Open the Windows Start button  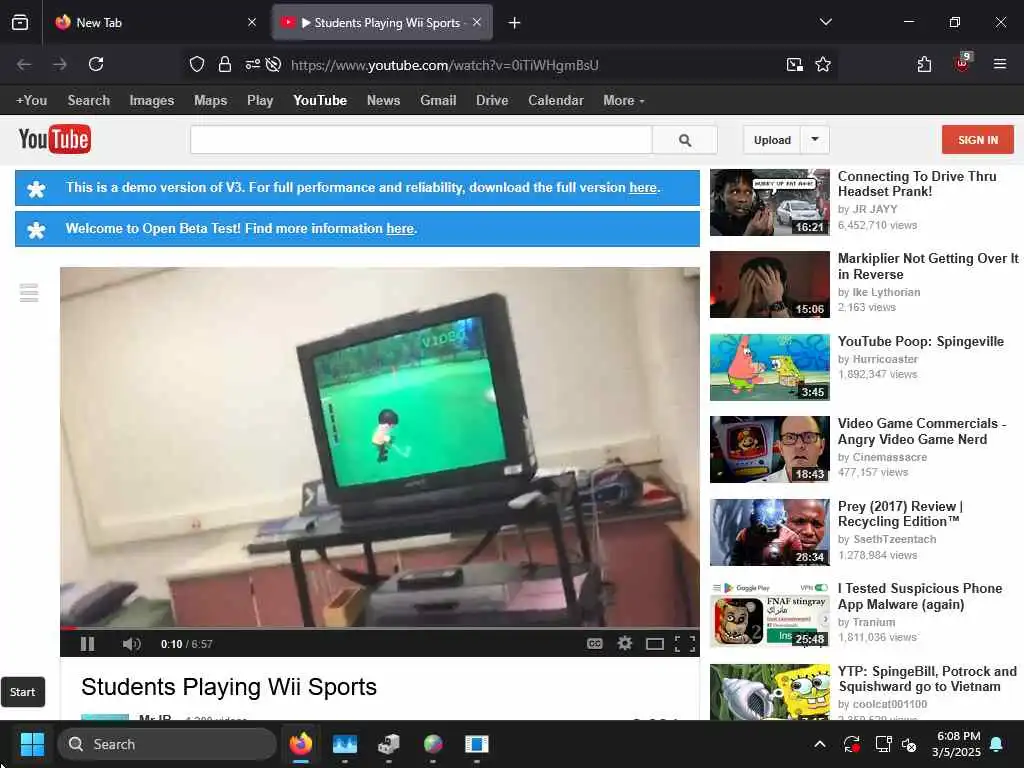(32, 744)
